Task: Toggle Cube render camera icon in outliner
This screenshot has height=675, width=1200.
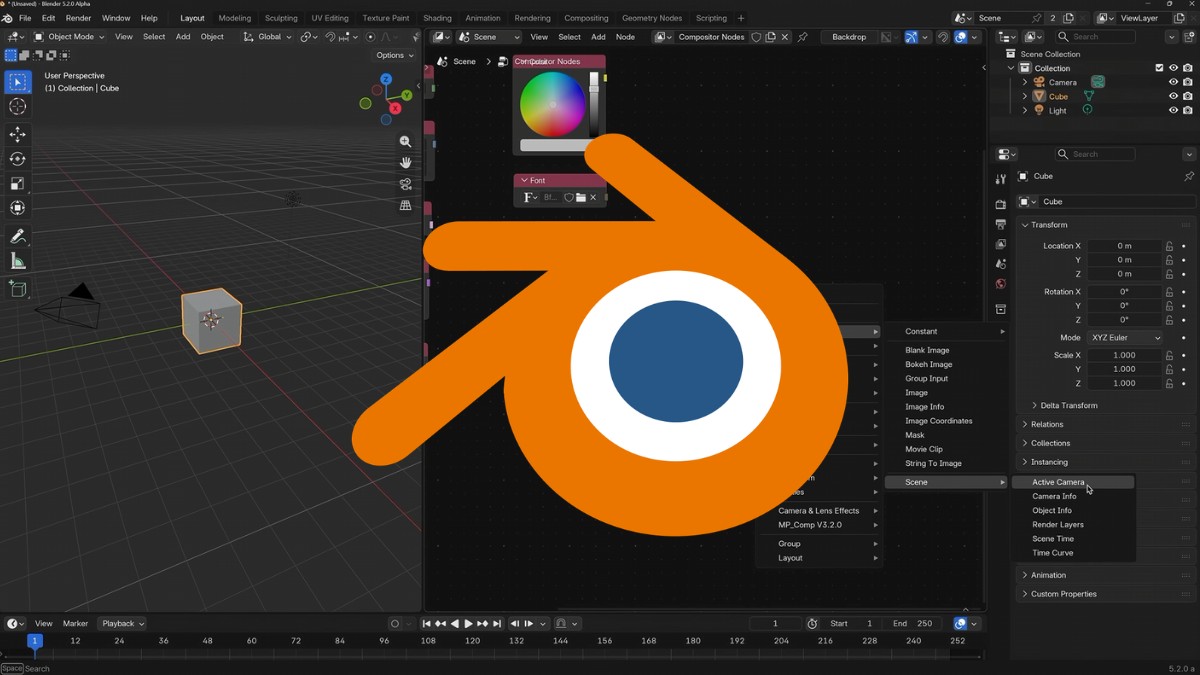Action: 1188,96
